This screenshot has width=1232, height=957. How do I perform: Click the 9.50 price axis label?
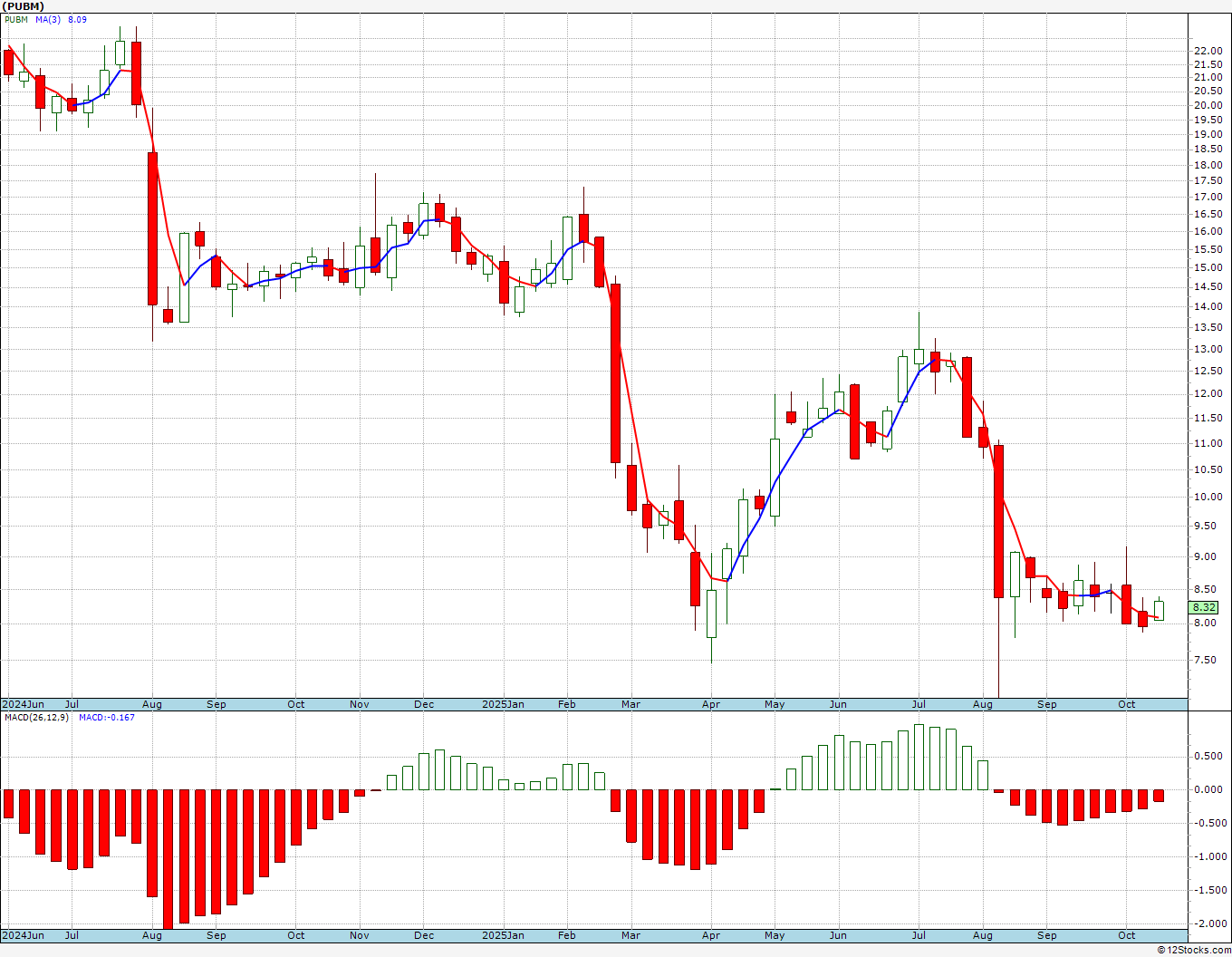coord(1205,526)
